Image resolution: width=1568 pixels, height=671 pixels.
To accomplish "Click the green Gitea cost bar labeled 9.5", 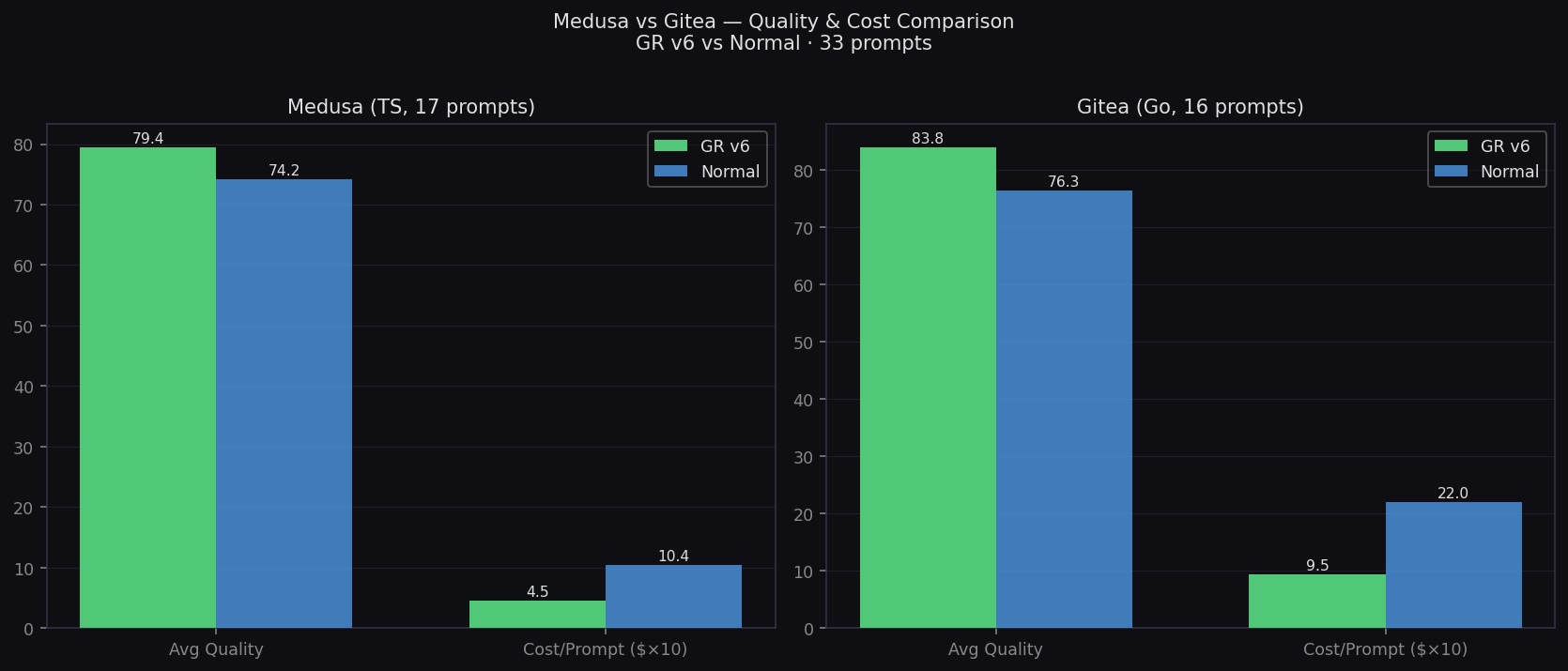I will click(1316, 601).
